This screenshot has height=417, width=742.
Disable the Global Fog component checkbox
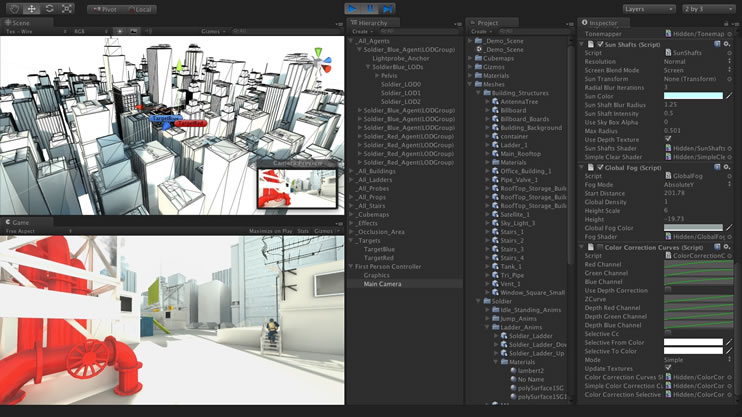pyautogui.click(x=599, y=168)
